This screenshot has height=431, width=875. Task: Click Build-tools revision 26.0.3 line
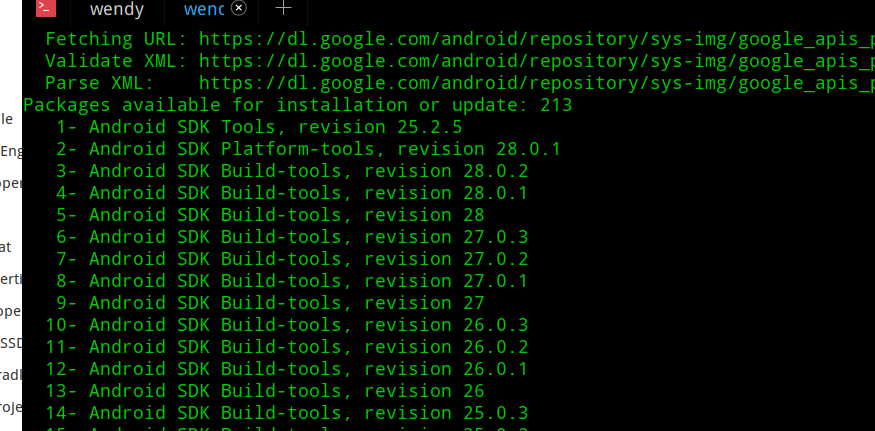click(287, 325)
